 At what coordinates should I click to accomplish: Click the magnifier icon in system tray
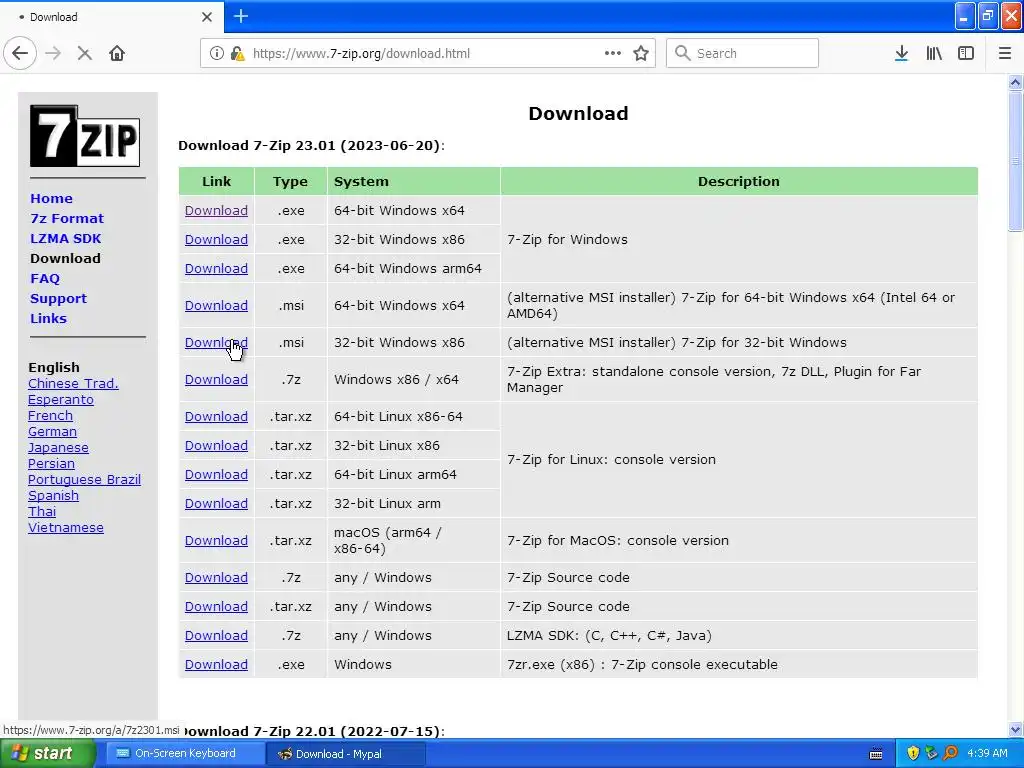[951, 754]
